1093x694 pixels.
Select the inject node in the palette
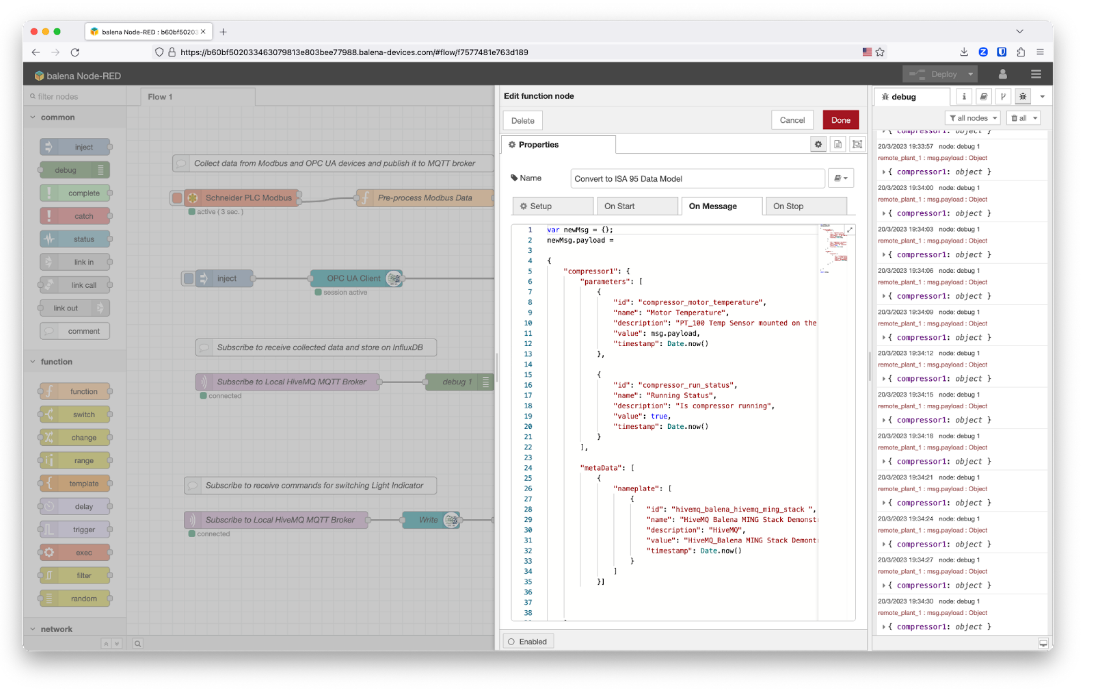coord(75,146)
